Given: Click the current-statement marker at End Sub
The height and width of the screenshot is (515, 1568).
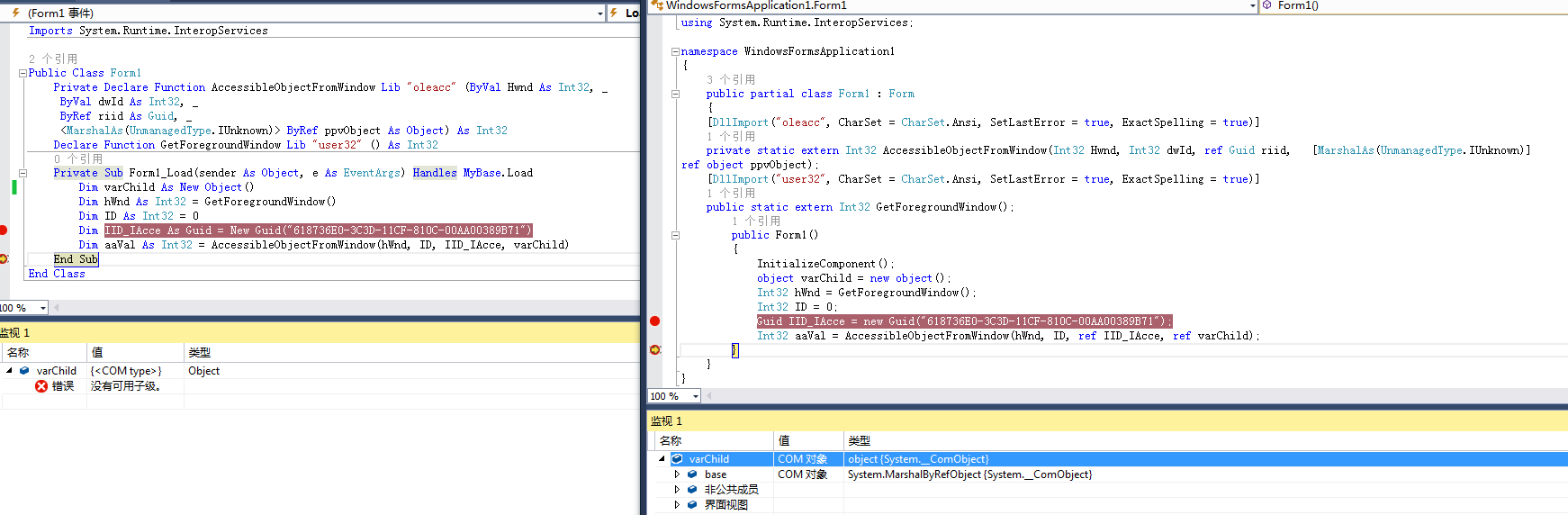Looking at the screenshot, I should tap(4, 259).
